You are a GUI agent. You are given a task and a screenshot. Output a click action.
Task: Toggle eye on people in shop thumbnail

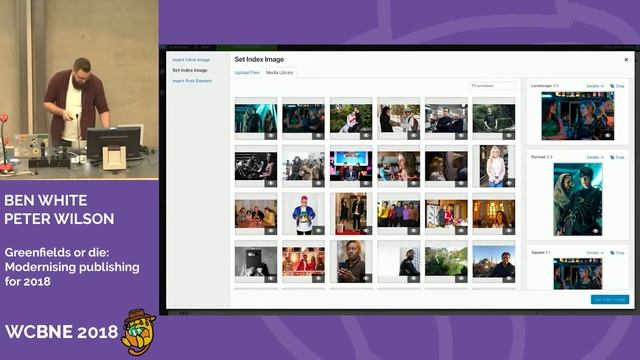pyautogui.click(x=461, y=231)
